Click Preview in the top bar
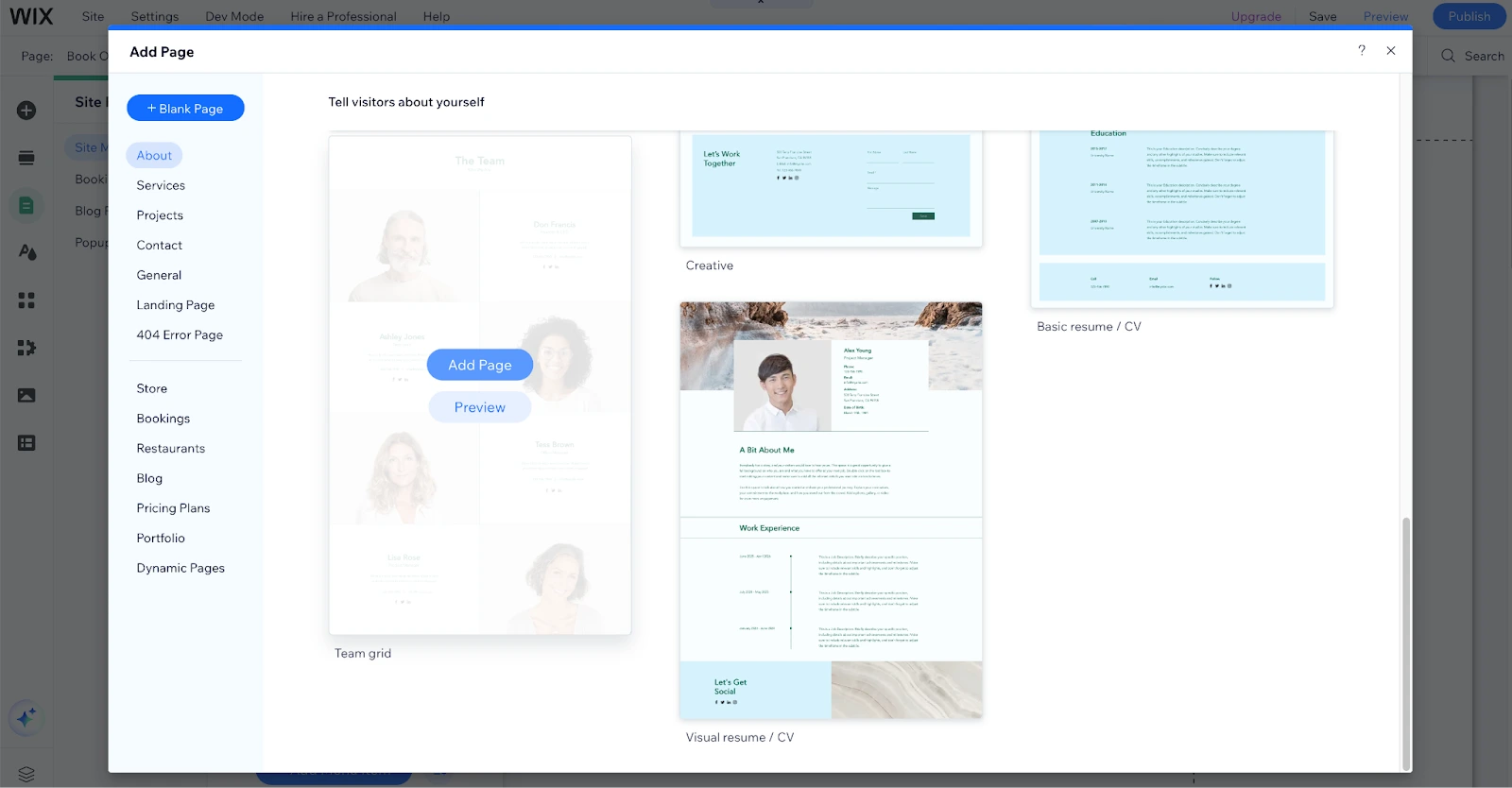Viewport: 1512px width, 788px height. coord(1385,16)
